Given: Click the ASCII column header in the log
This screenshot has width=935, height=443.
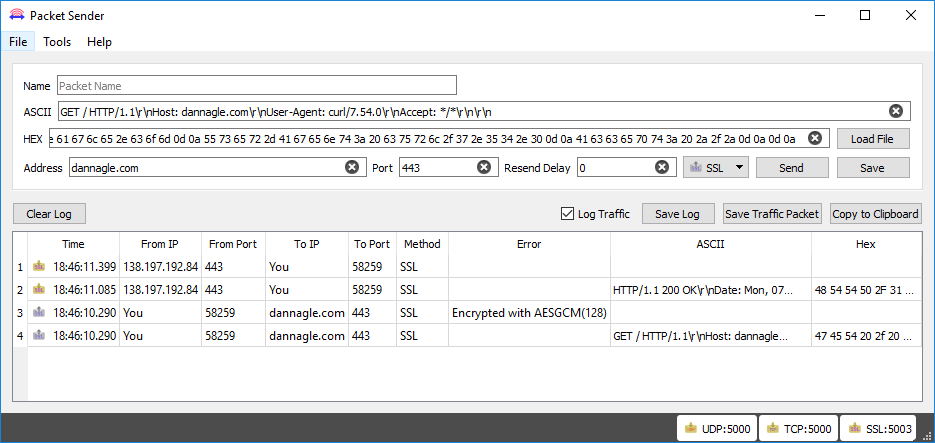Looking at the screenshot, I should pos(710,243).
